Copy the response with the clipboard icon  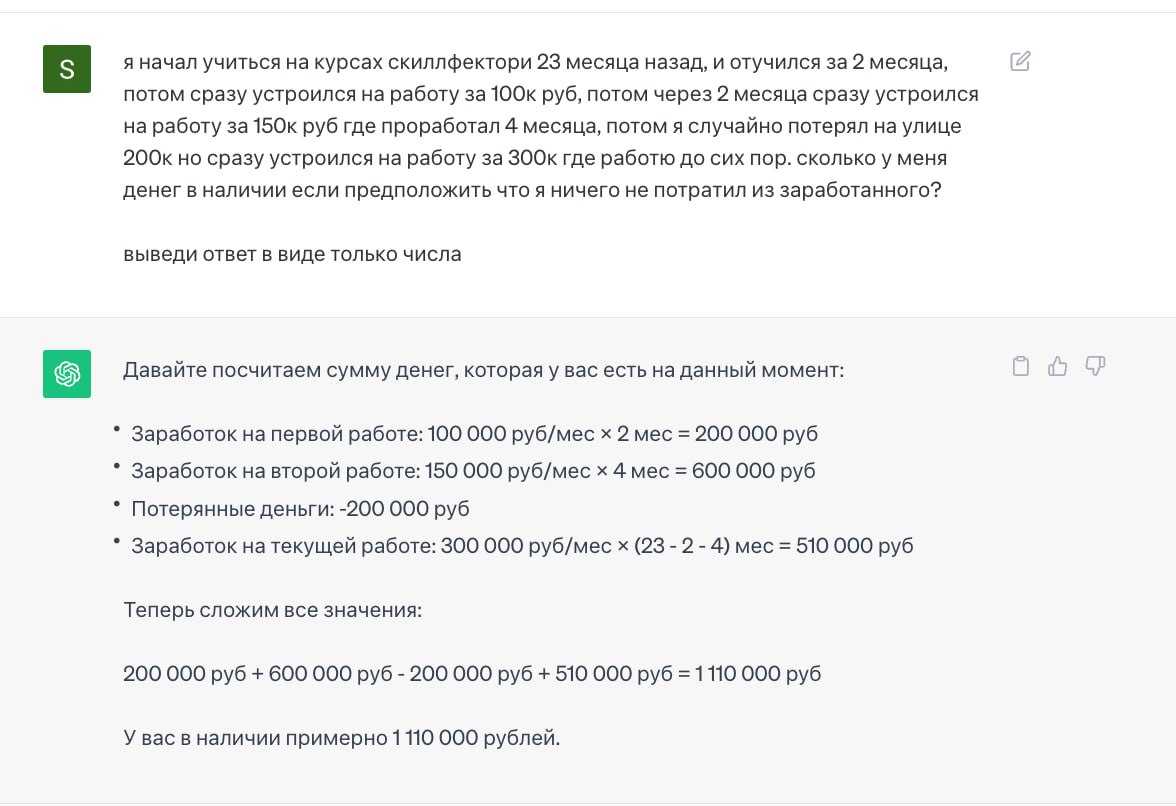pos(1020,366)
